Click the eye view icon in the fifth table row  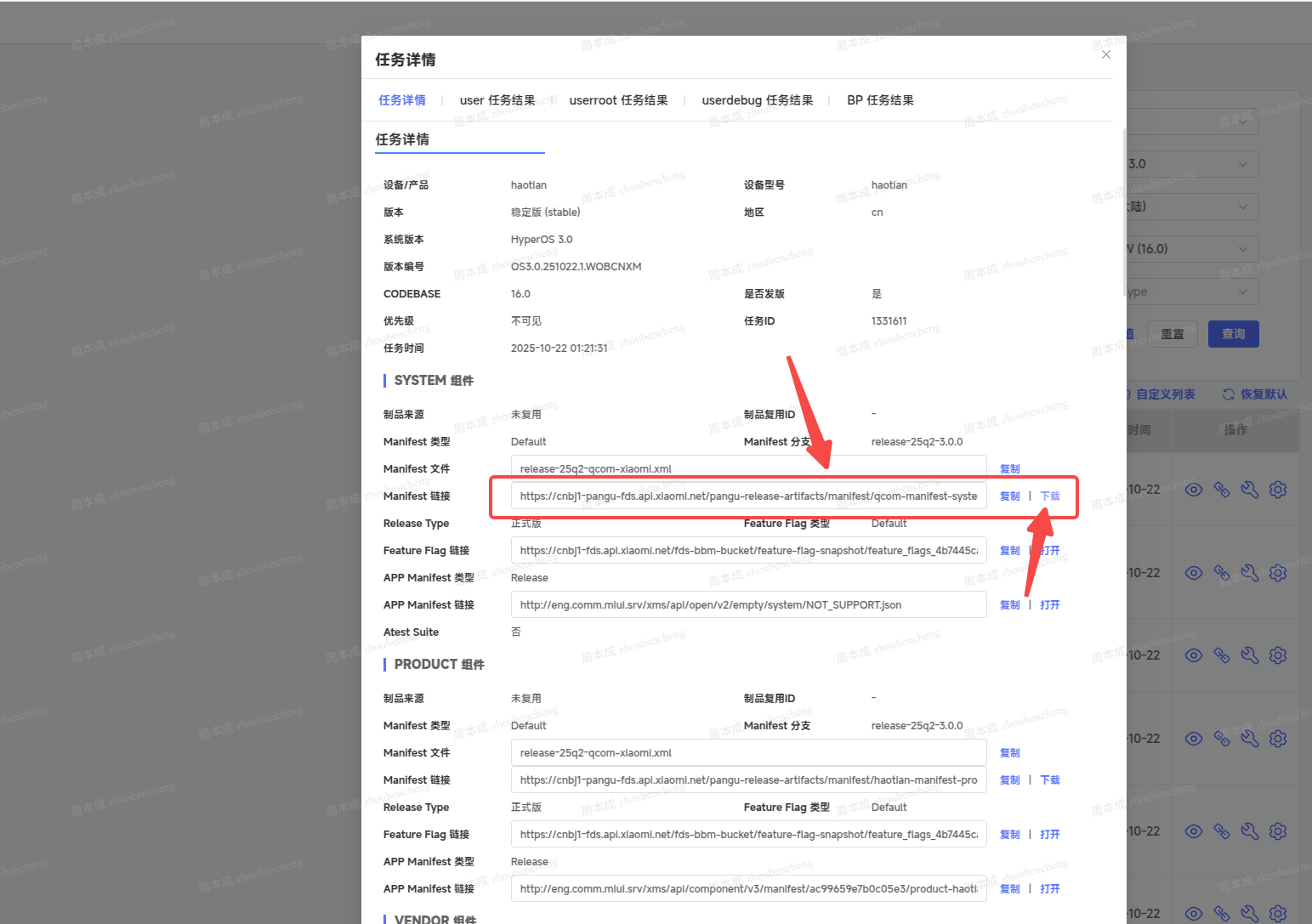pos(1194,831)
